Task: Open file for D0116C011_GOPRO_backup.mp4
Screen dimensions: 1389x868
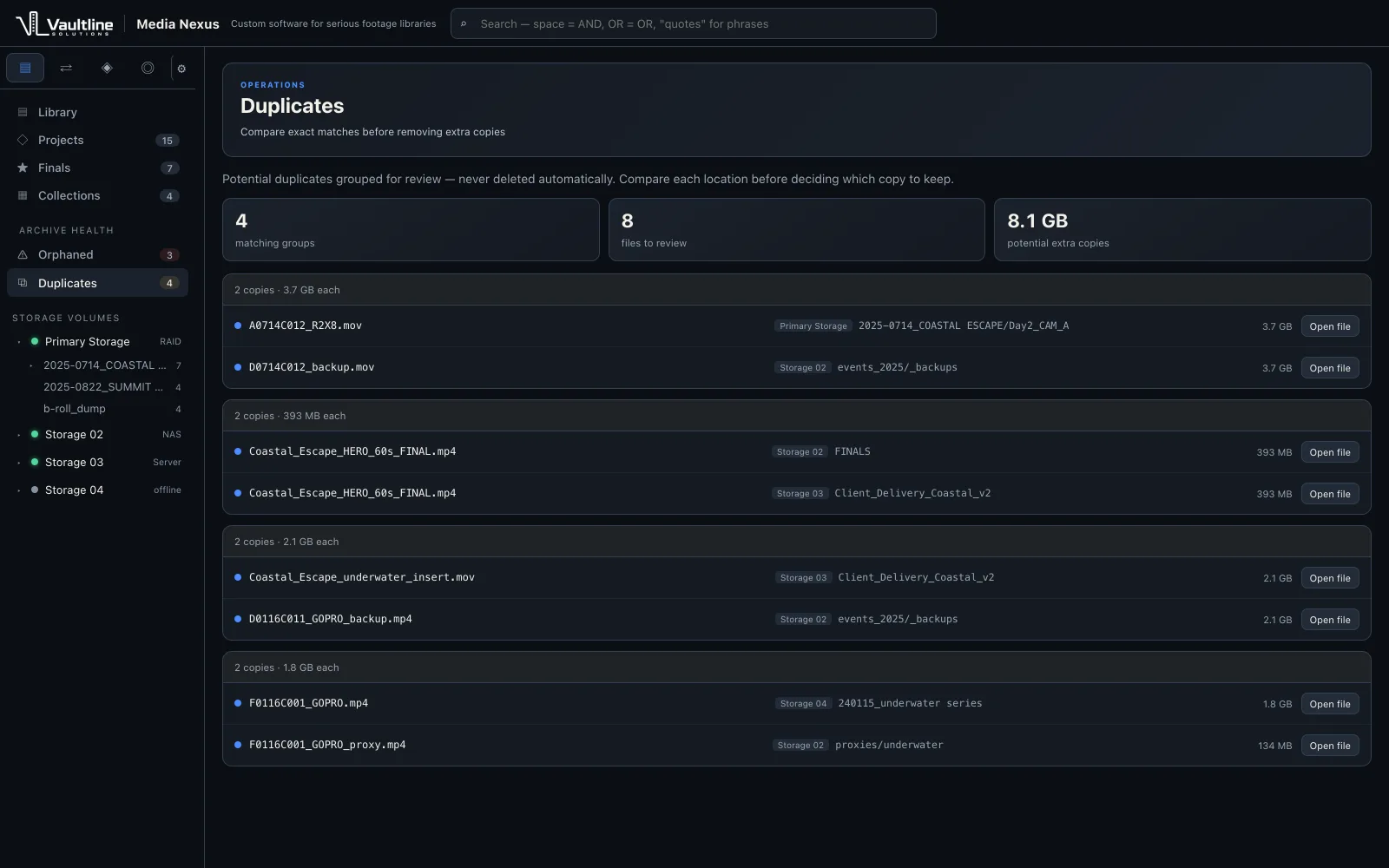Action: 1330,620
